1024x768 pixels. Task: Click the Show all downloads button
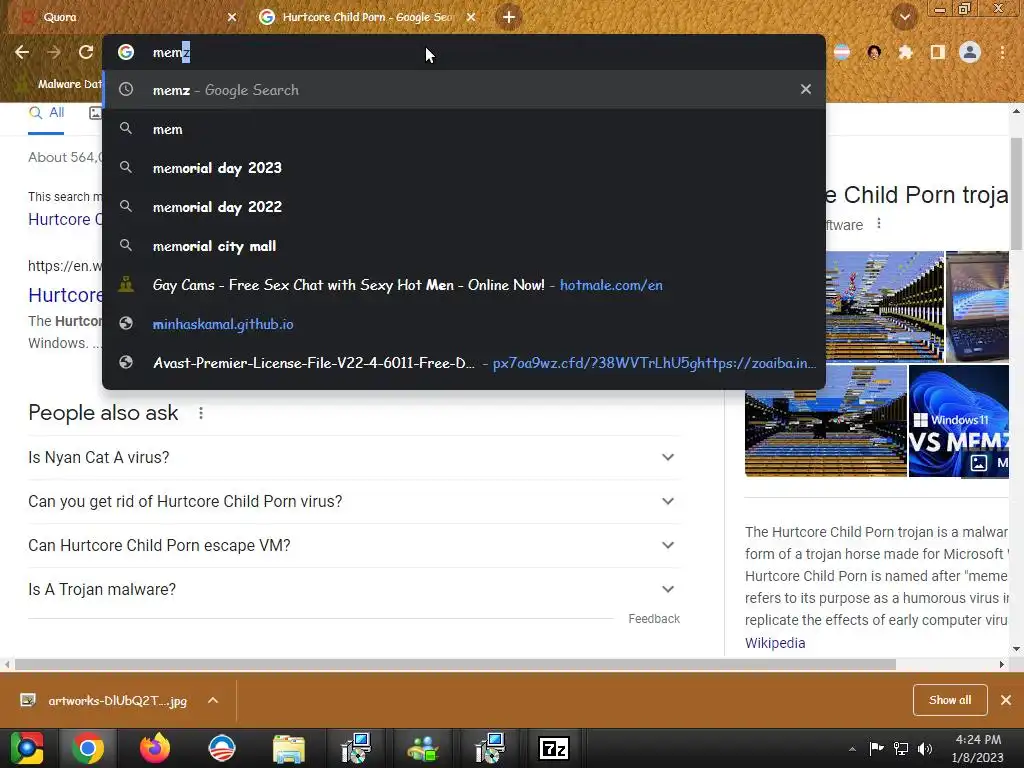tap(950, 700)
